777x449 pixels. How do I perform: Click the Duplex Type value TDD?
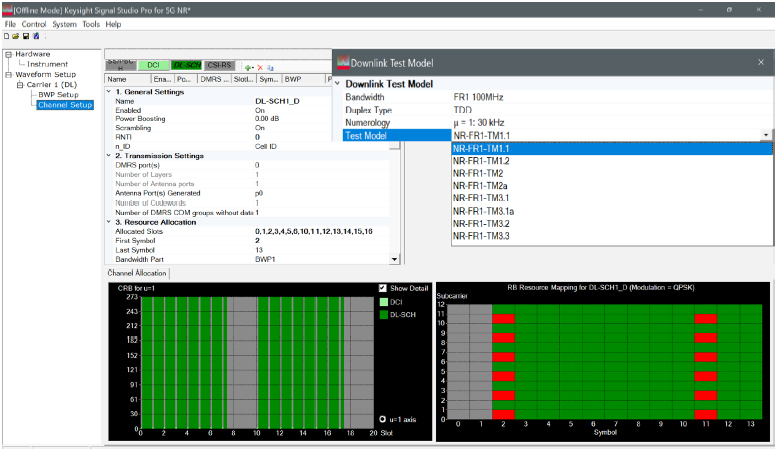click(x=462, y=110)
